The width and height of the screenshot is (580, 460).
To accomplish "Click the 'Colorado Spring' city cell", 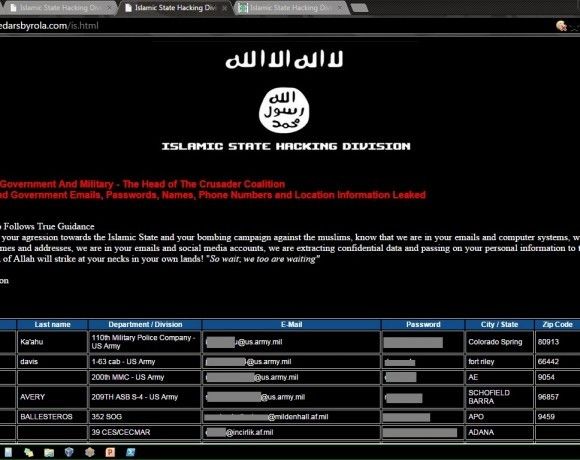I will pos(499,342).
